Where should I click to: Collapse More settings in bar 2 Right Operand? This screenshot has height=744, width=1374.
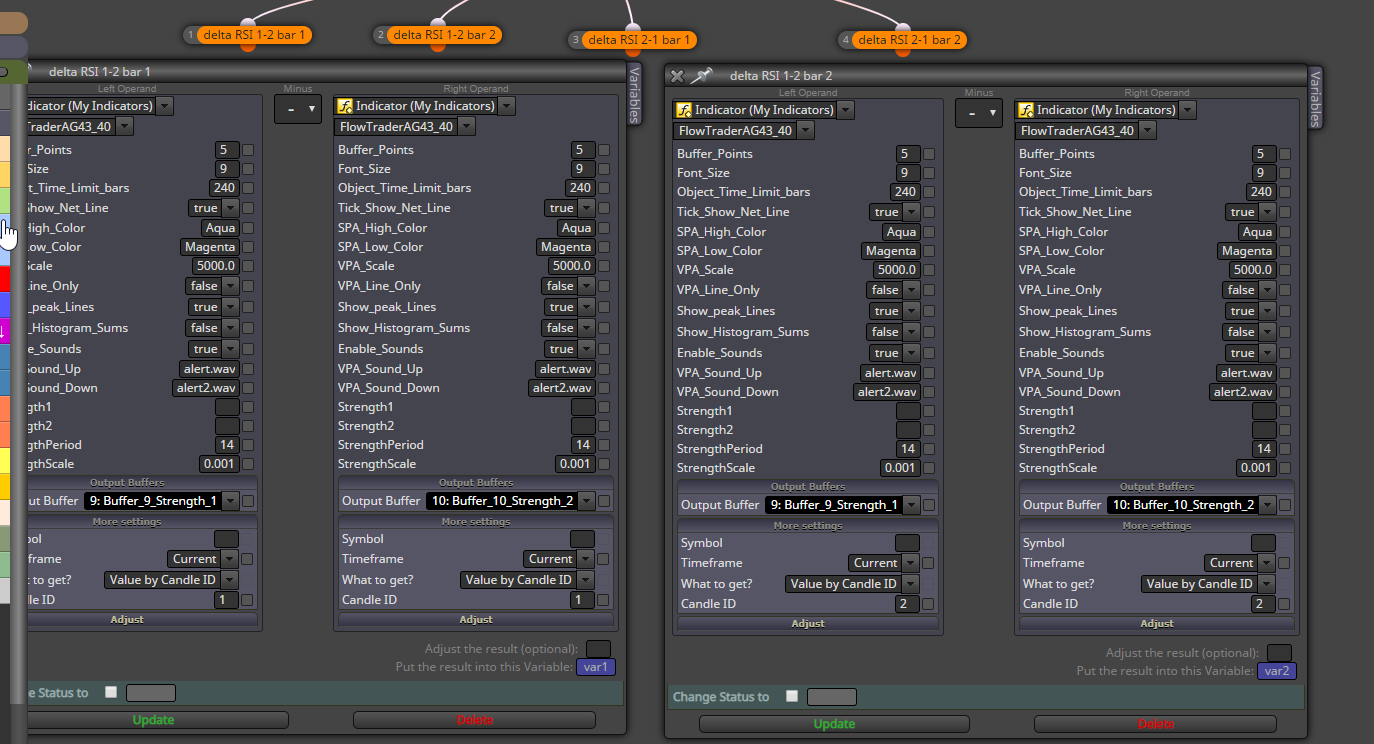pyautogui.click(x=1156, y=526)
